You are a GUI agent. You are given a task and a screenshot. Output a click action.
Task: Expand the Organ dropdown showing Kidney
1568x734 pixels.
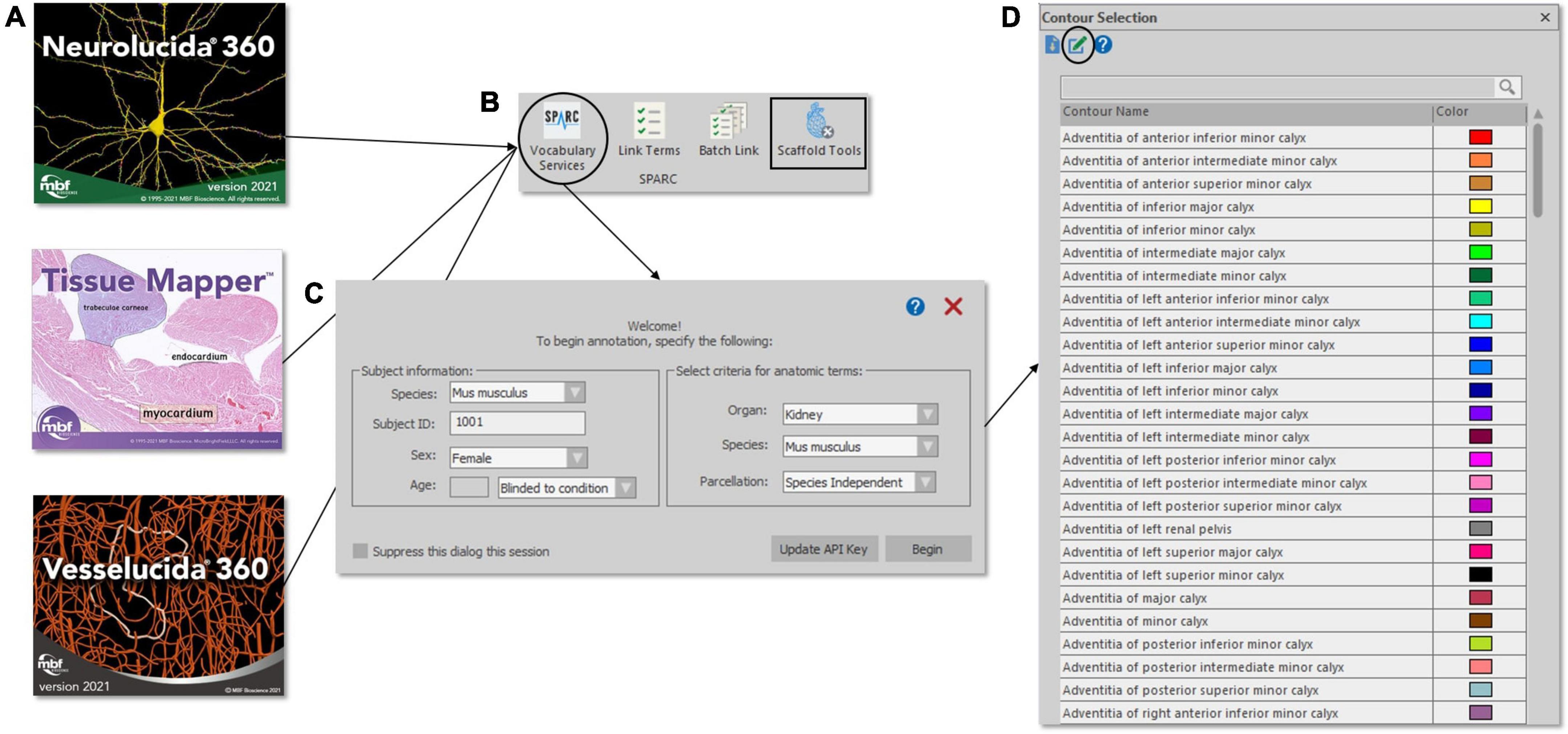pos(927,414)
